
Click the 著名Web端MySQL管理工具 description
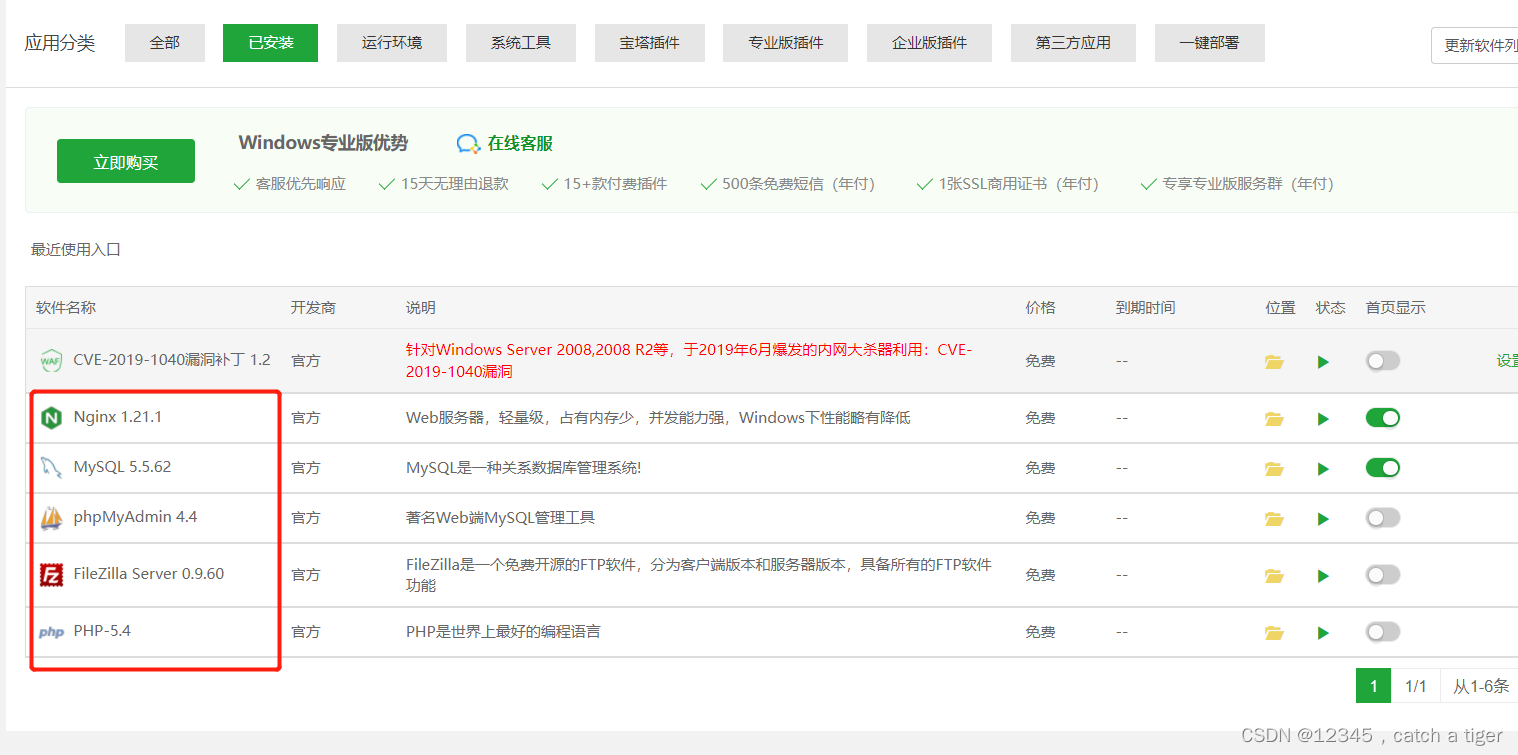[x=500, y=518]
